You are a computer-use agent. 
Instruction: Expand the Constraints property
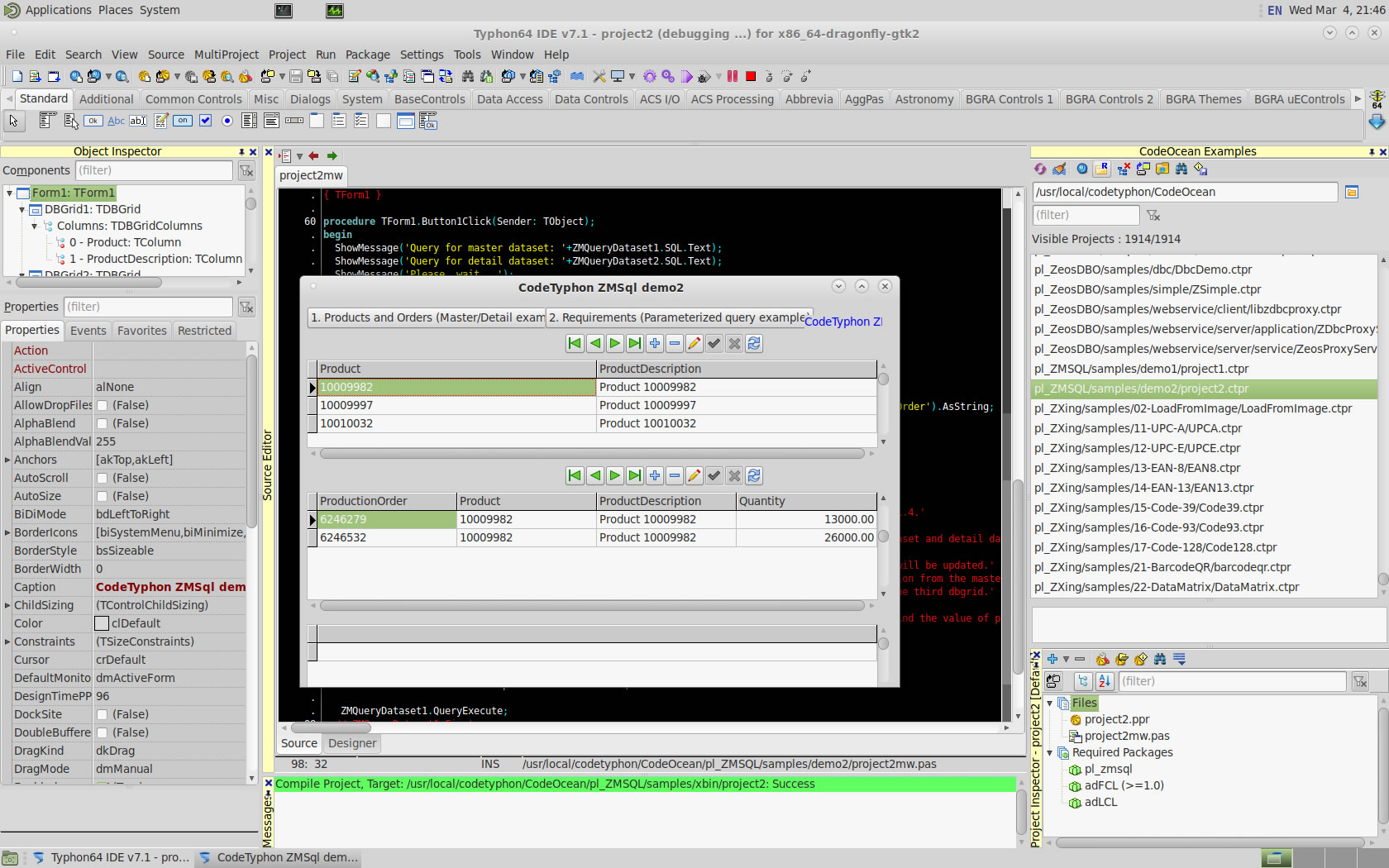[x=7, y=641]
